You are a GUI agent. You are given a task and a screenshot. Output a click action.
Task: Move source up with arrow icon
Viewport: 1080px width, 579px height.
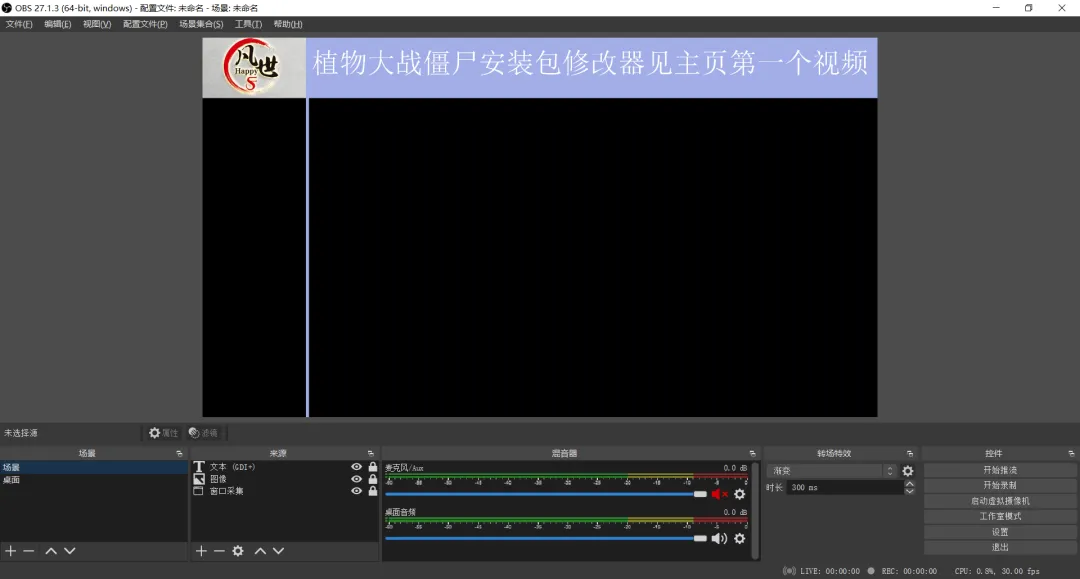click(x=260, y=551)
